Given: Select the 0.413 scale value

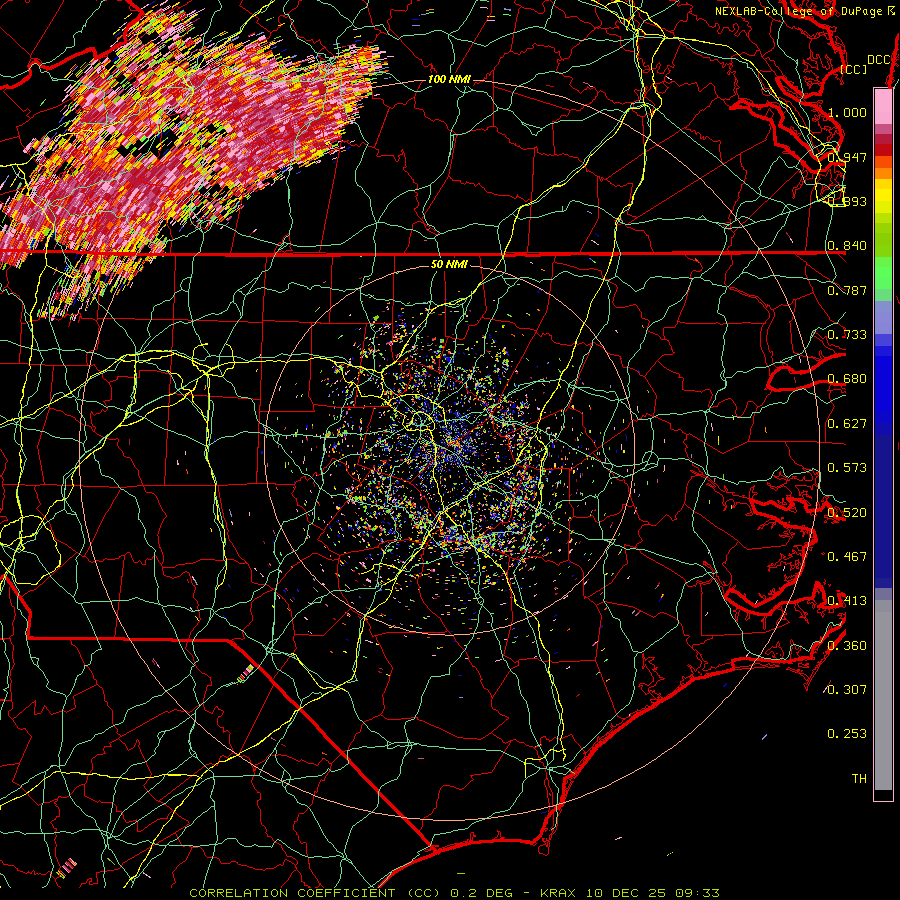Looking at the screenshot, I should coord(847,601).
